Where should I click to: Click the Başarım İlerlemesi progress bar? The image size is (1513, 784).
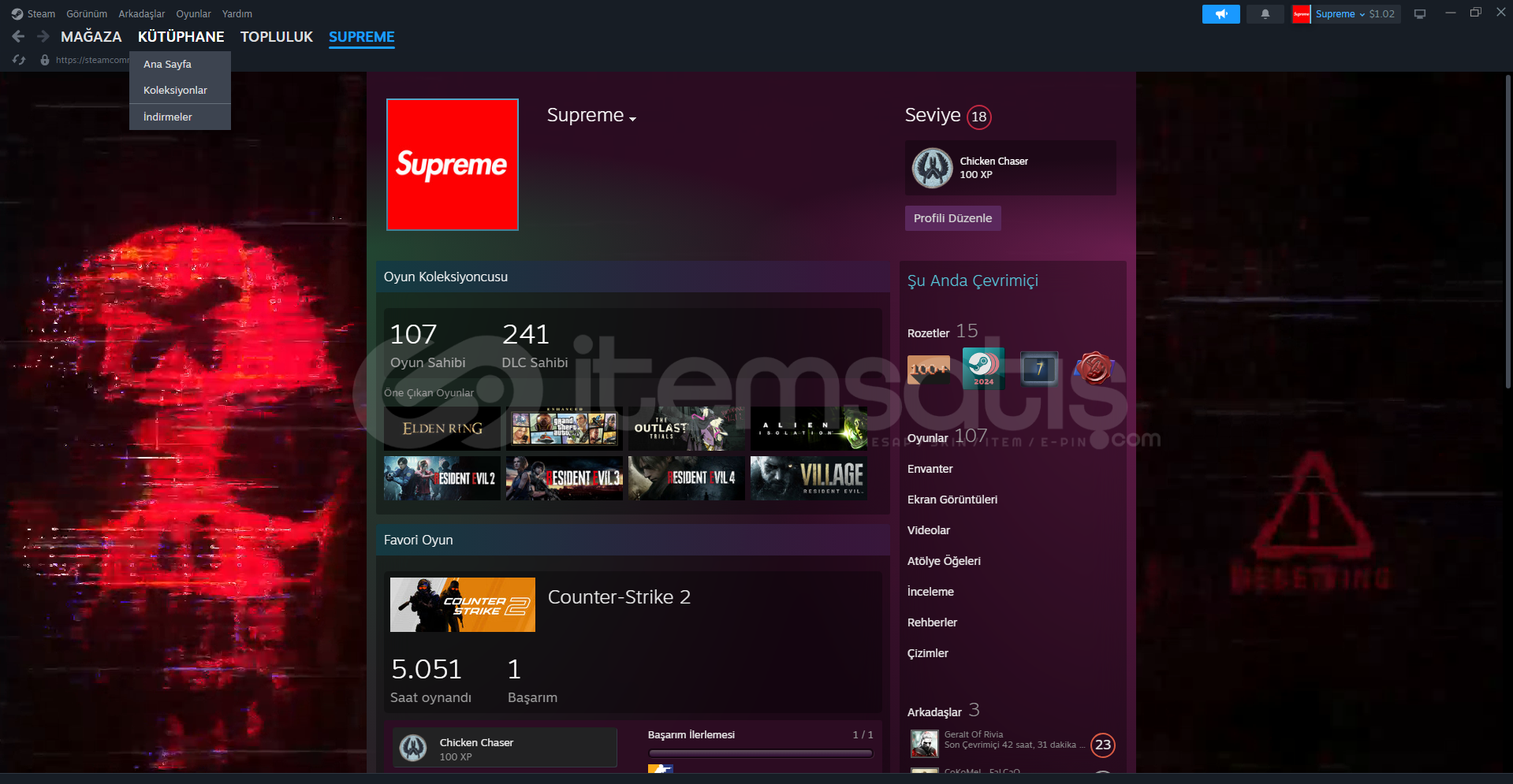pos(761,753)
